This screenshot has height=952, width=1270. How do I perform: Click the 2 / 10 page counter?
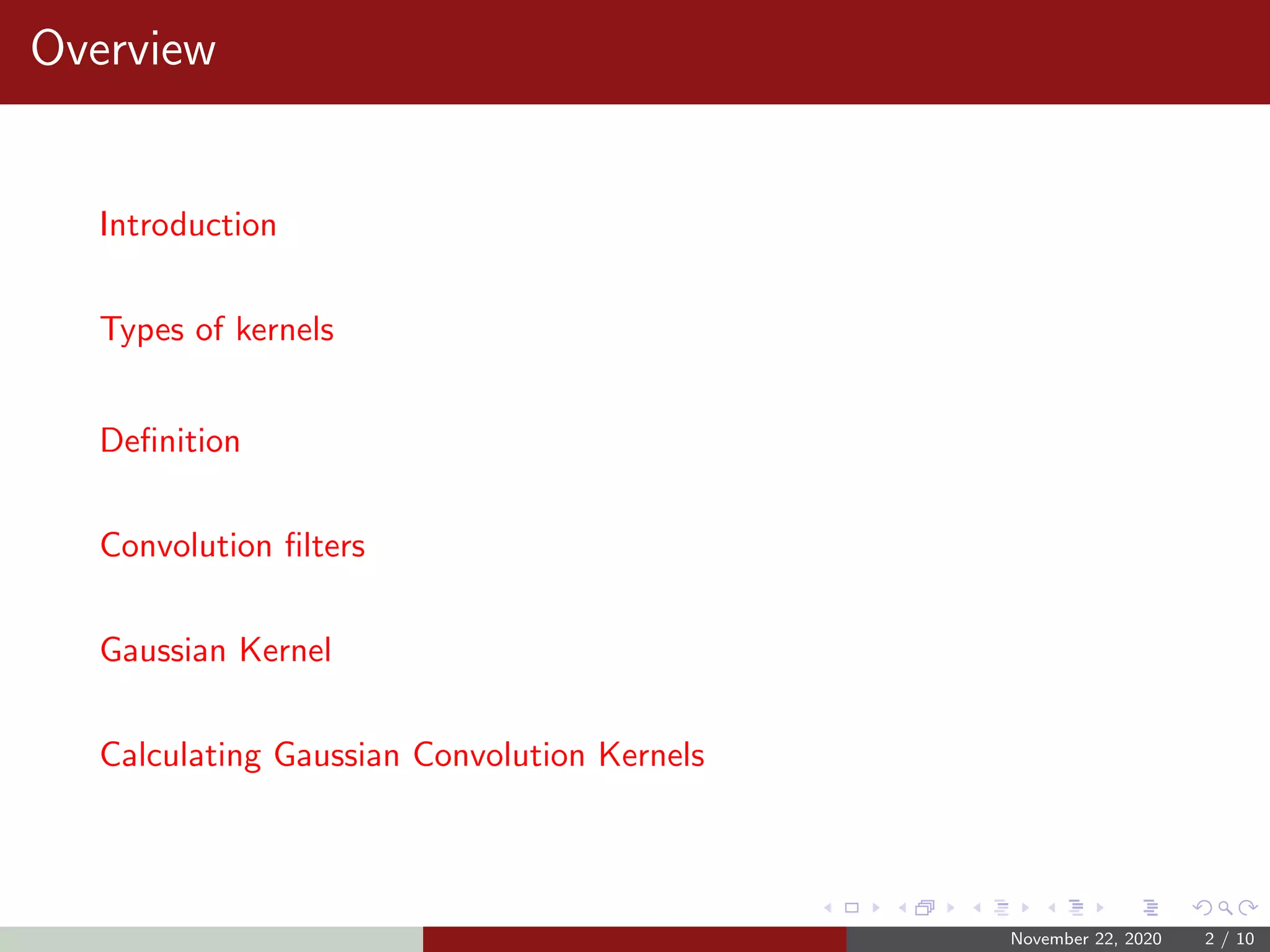1229,939
